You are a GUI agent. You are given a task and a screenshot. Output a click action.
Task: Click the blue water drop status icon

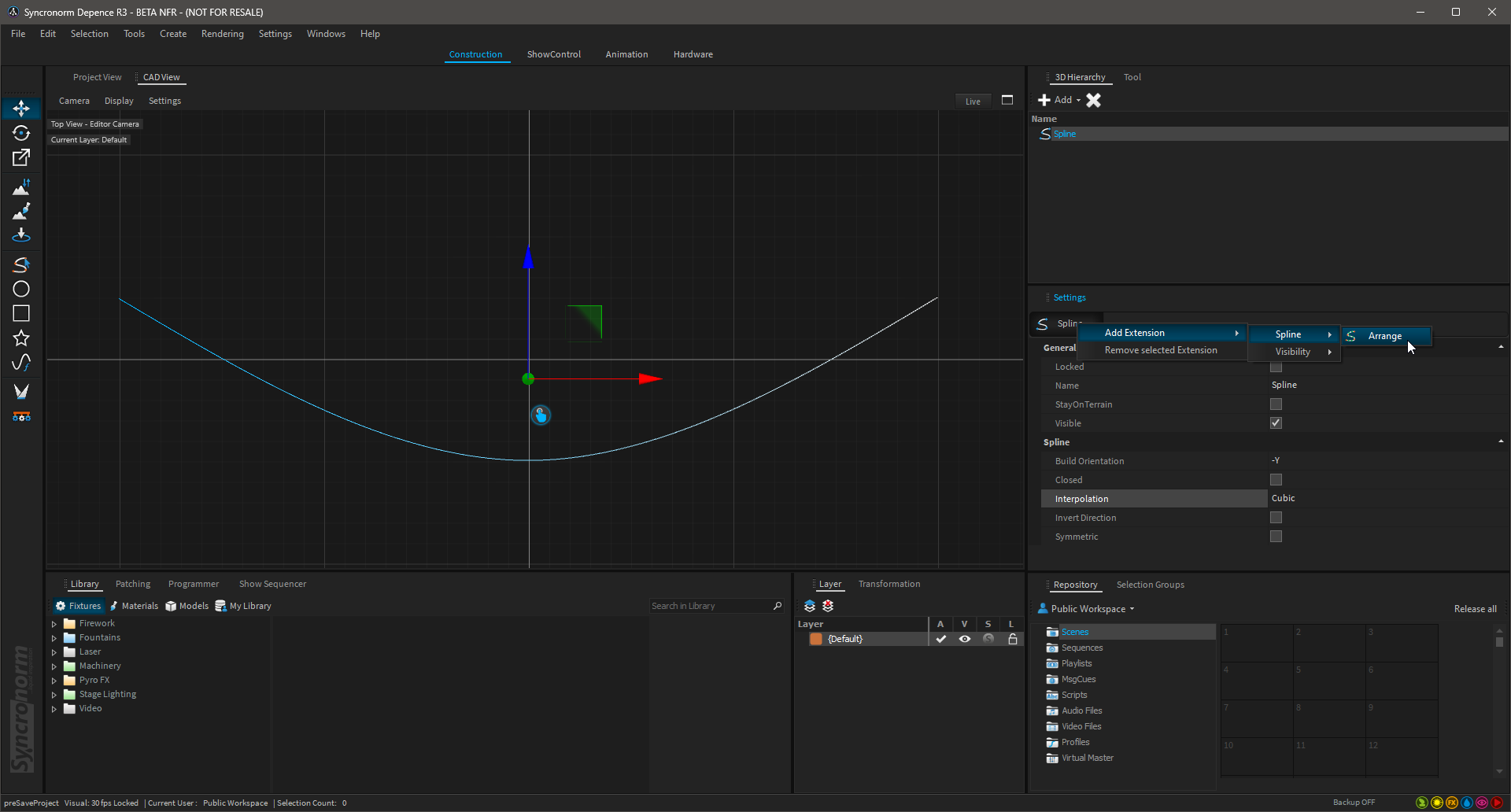pos(1467,803)
